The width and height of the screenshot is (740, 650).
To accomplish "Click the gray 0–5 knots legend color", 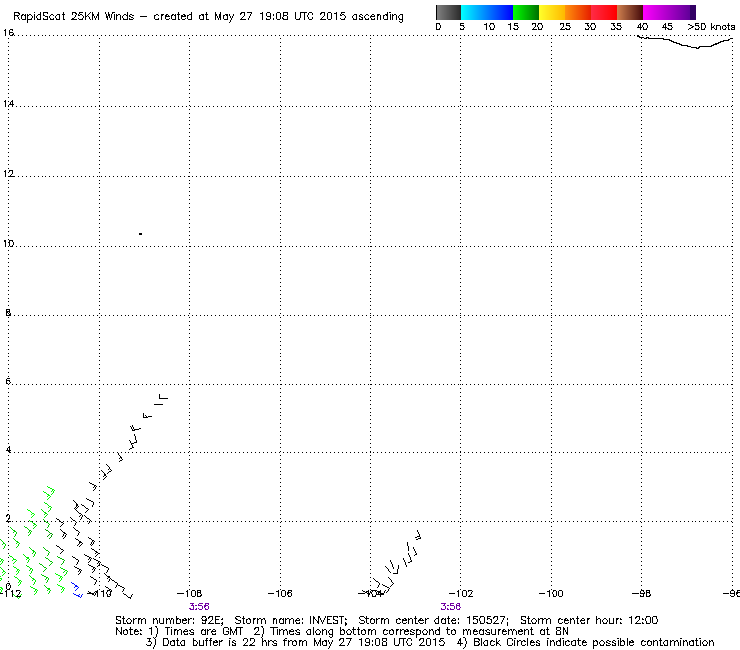I will [448, 12].
